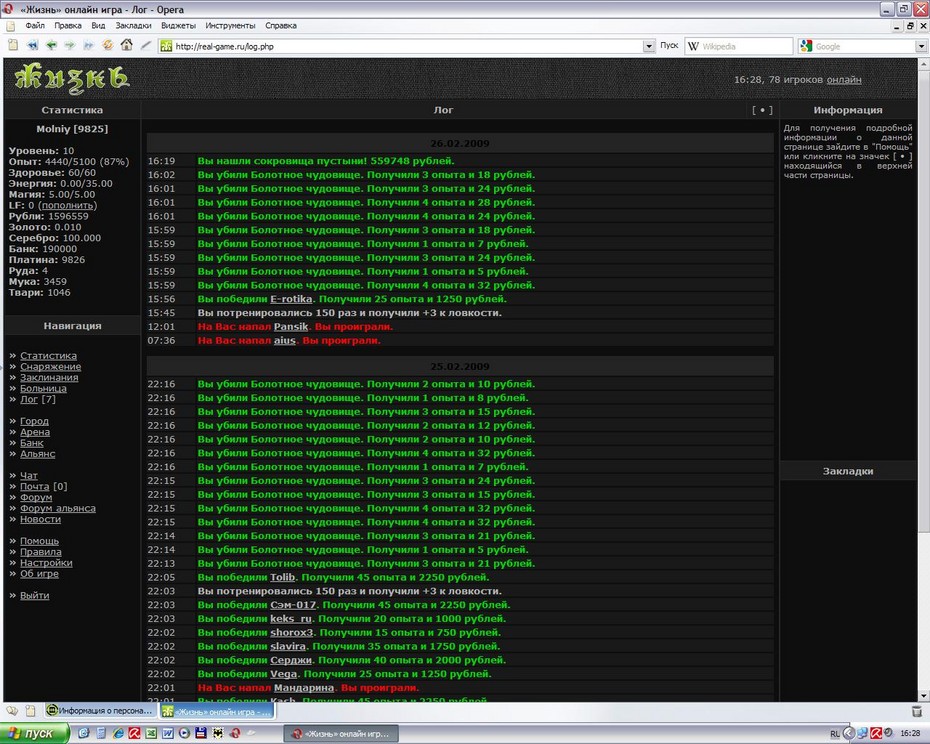Click the rewind double-arrow icon
The image size is (930, 744).
(x=33, y=45)
